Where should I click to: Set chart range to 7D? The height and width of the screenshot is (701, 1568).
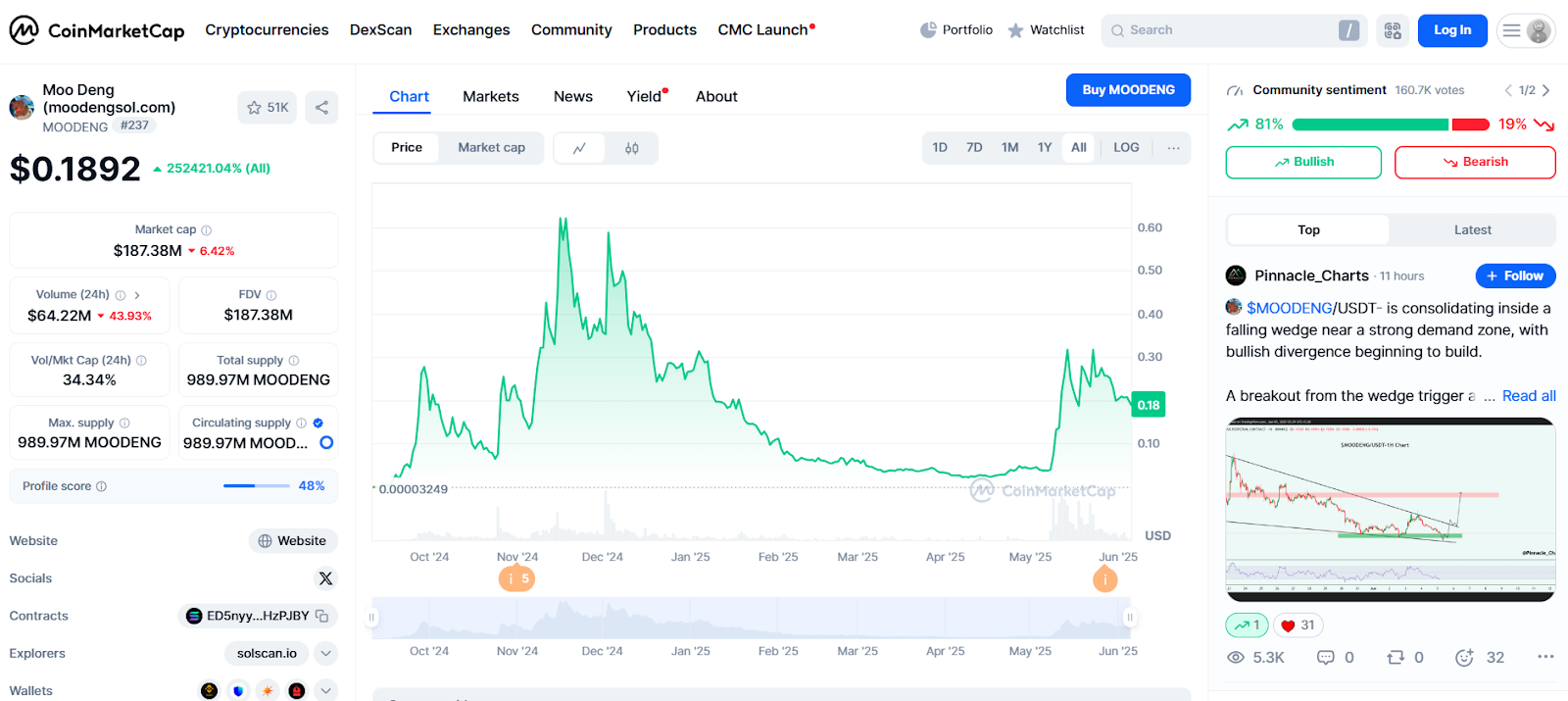coord(974,148)
